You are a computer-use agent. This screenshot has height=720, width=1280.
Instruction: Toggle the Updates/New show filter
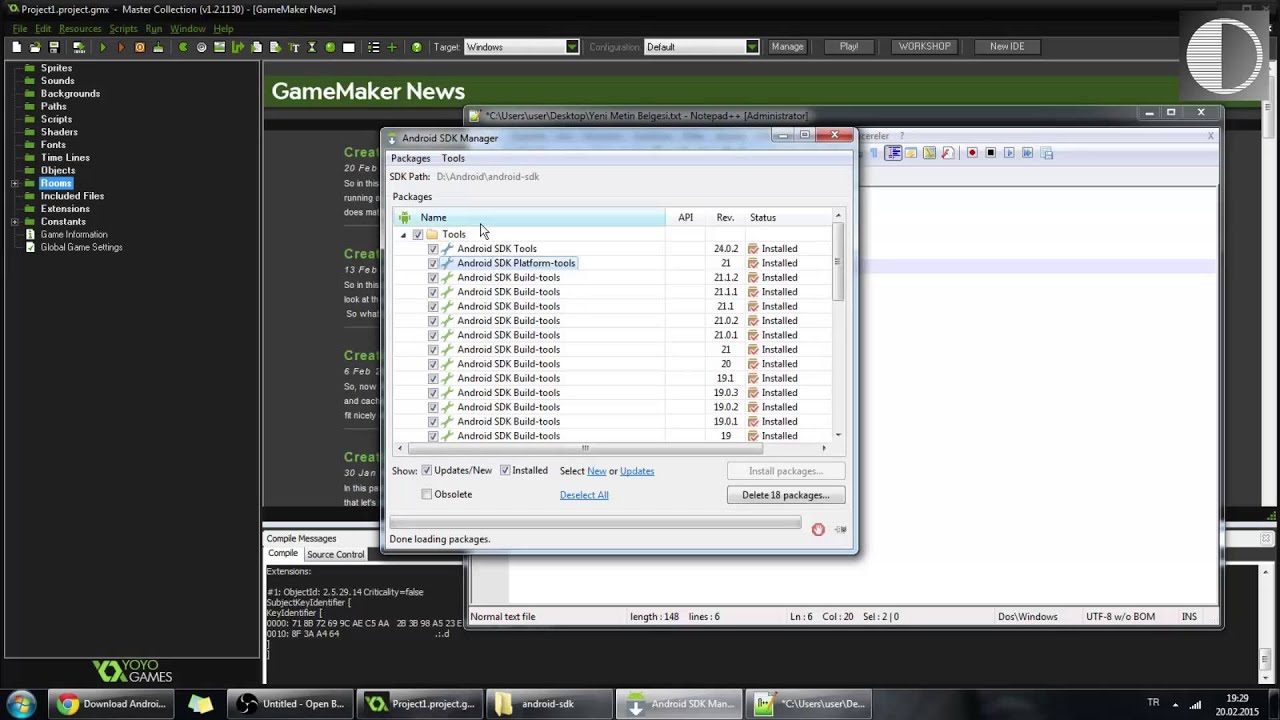pos(427,471)
